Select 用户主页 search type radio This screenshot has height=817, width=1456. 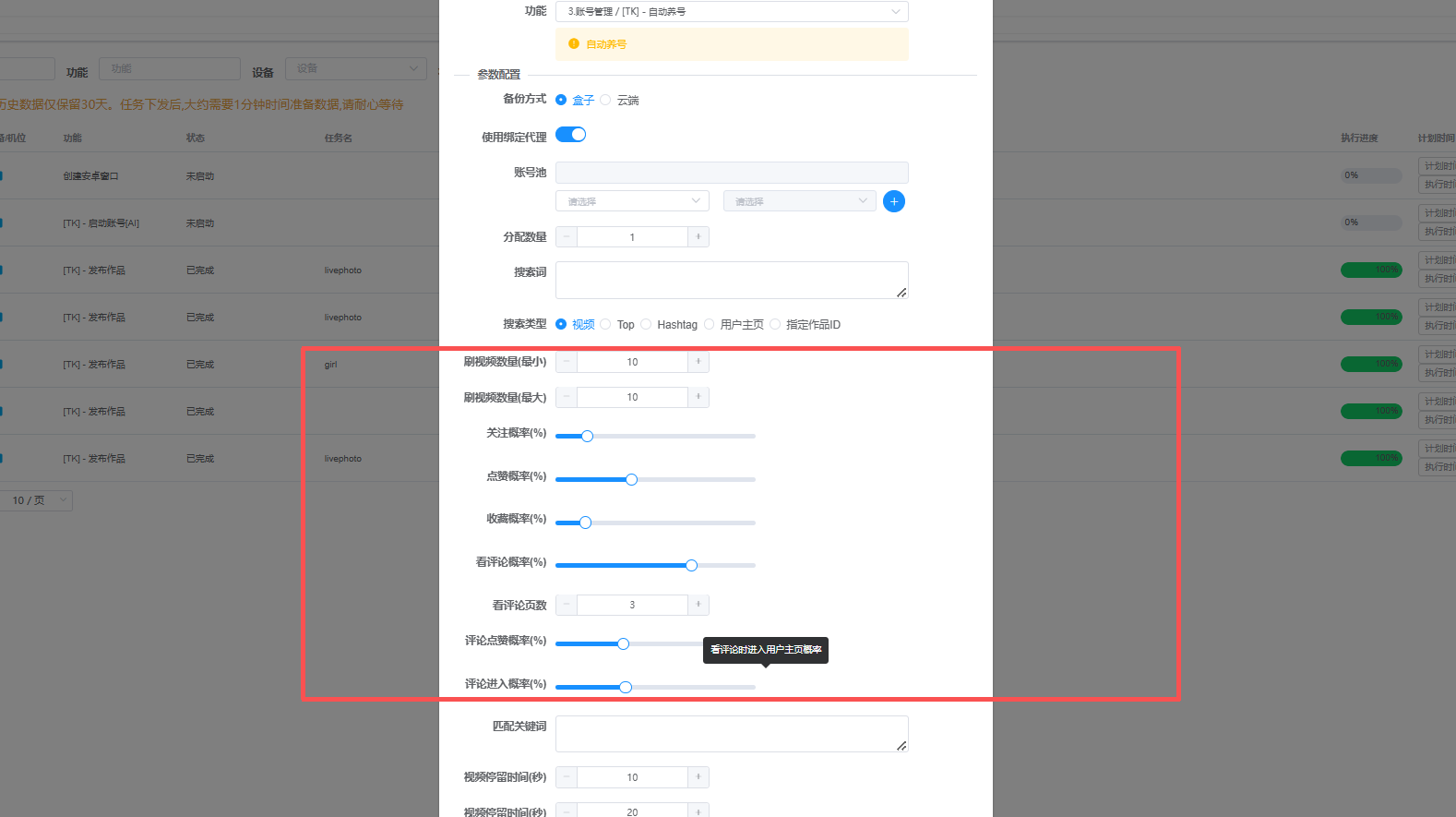[709, 324]
